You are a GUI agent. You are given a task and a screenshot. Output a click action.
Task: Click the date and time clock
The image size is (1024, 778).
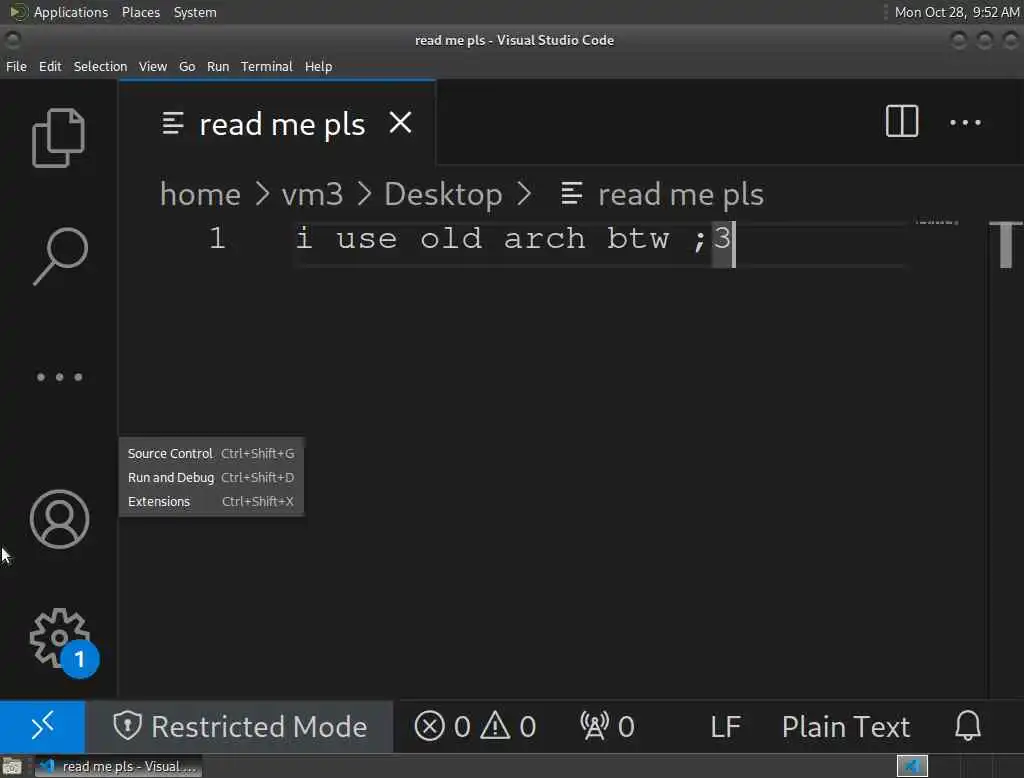tap(957, 12)
